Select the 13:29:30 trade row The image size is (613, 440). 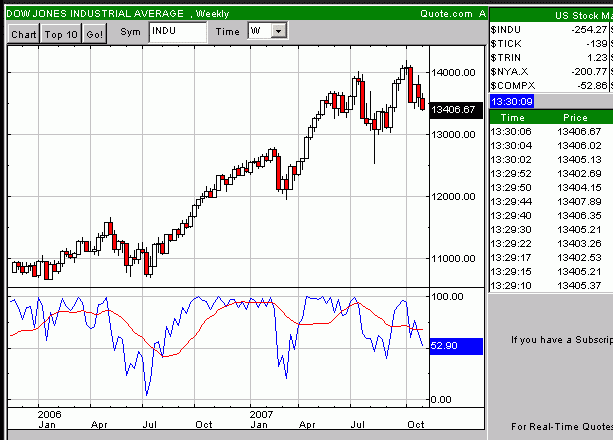point(551,230)
